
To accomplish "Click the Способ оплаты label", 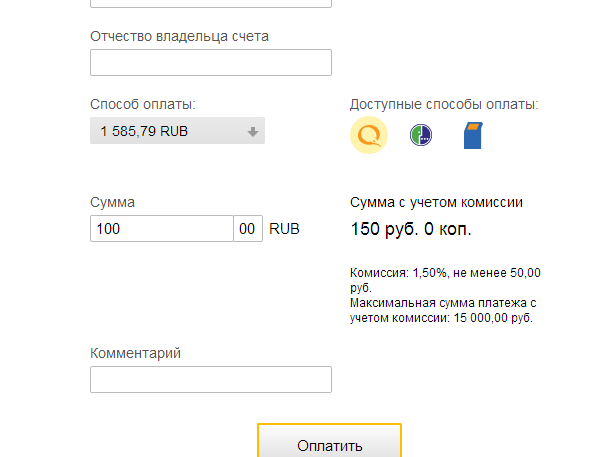I will 143,104.
